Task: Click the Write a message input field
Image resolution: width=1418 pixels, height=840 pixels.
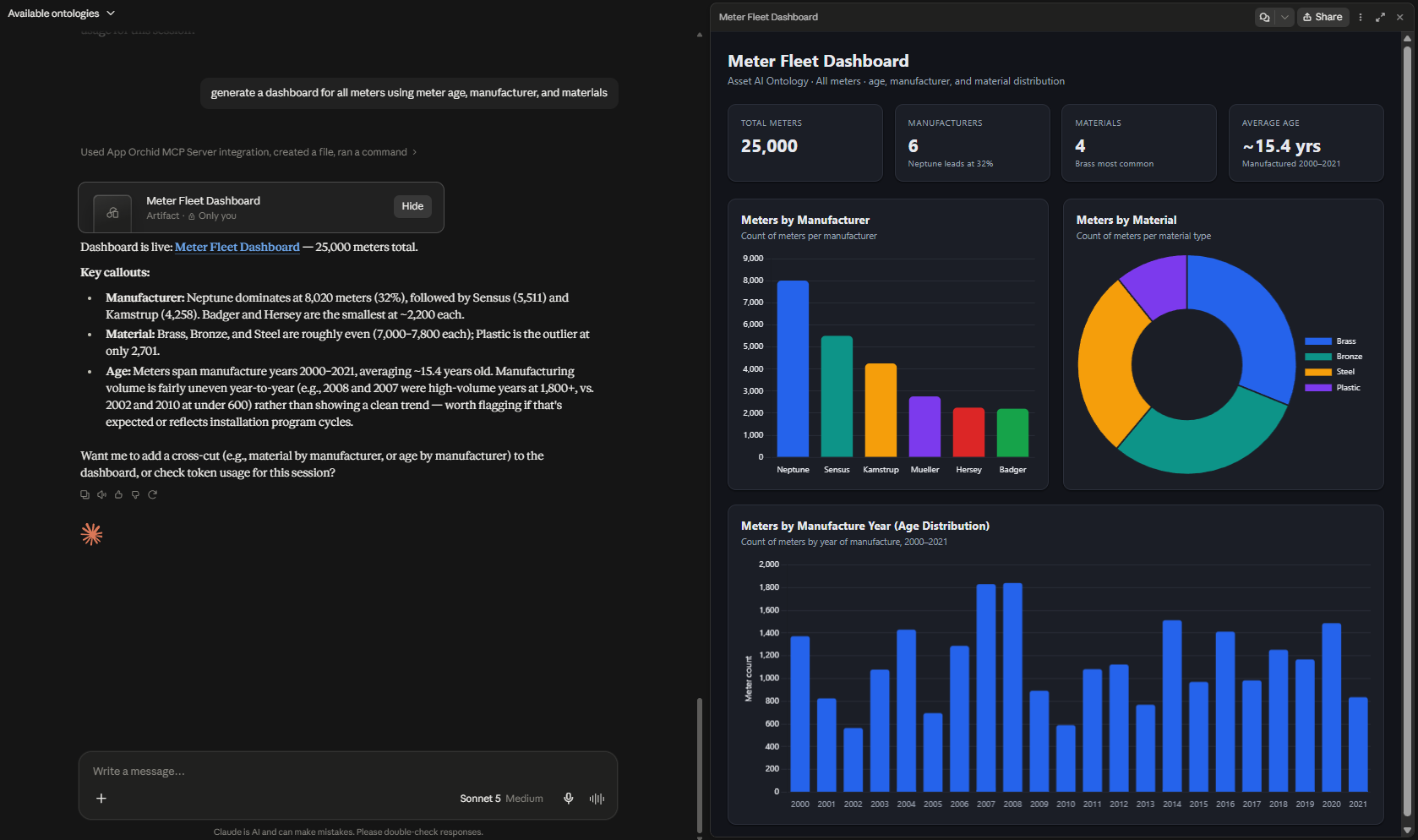Action: tap(348, 772)
